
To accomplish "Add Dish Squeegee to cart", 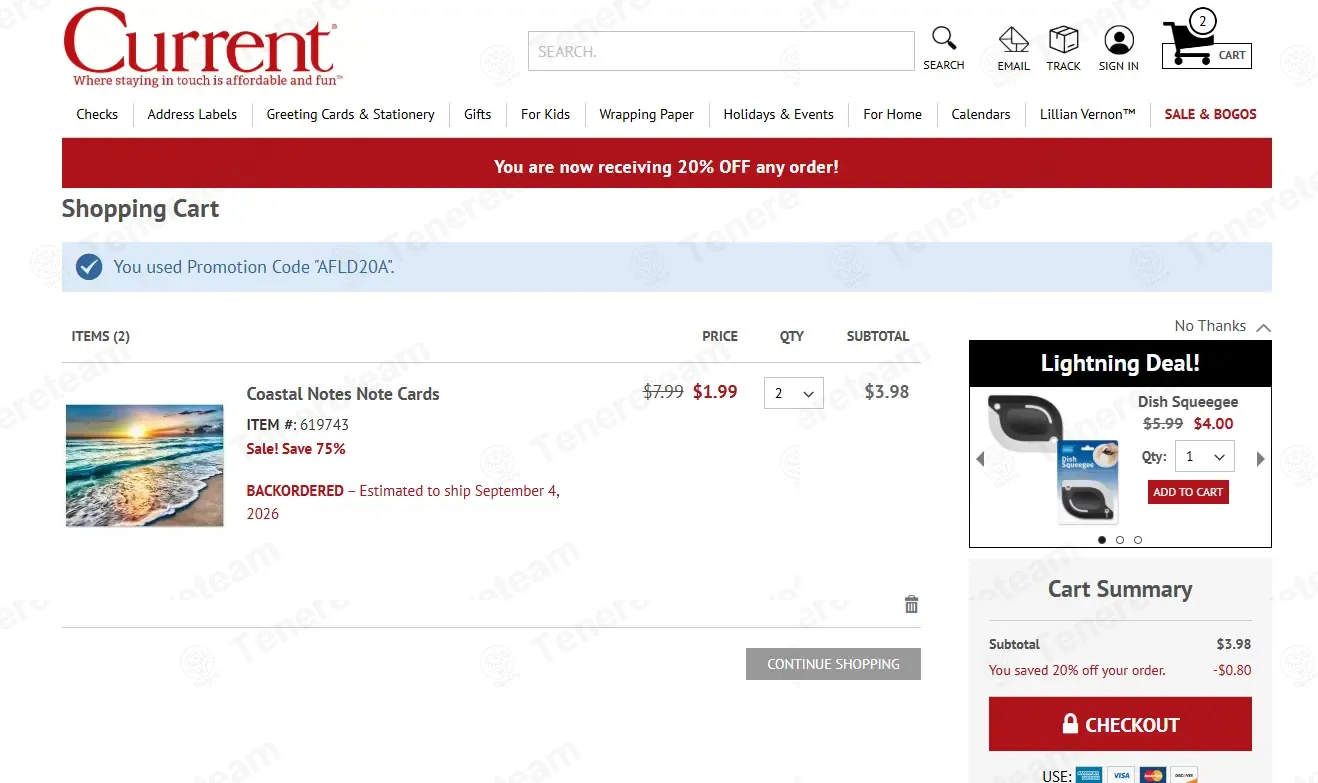I will pyautogui.click(x=1188, y=492).
